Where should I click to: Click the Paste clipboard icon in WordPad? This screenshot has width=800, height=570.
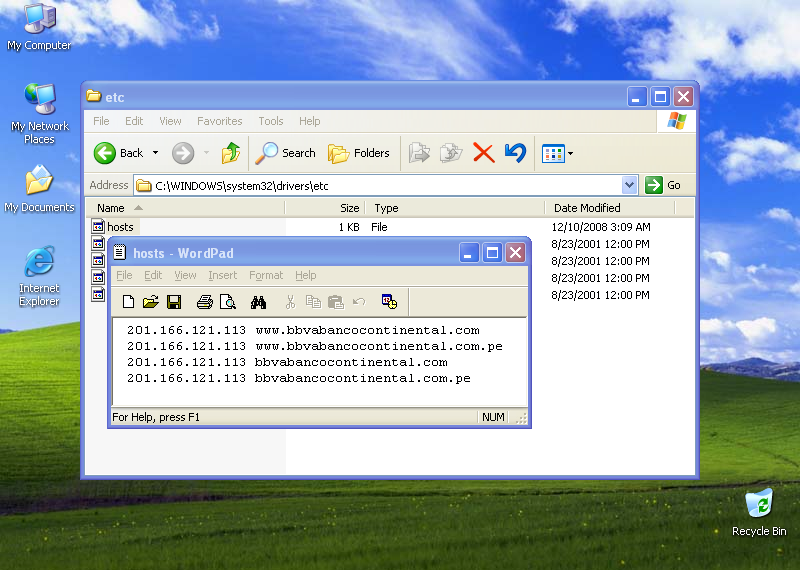click(335, 302)
